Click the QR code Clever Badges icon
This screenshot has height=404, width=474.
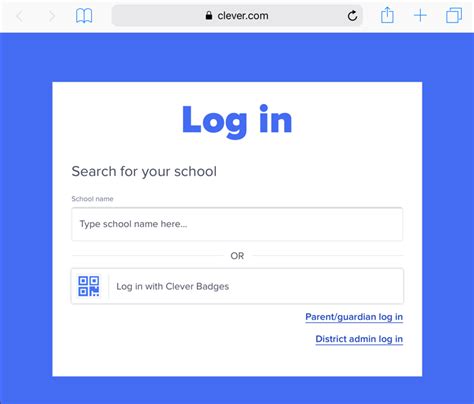coord(89,286)
